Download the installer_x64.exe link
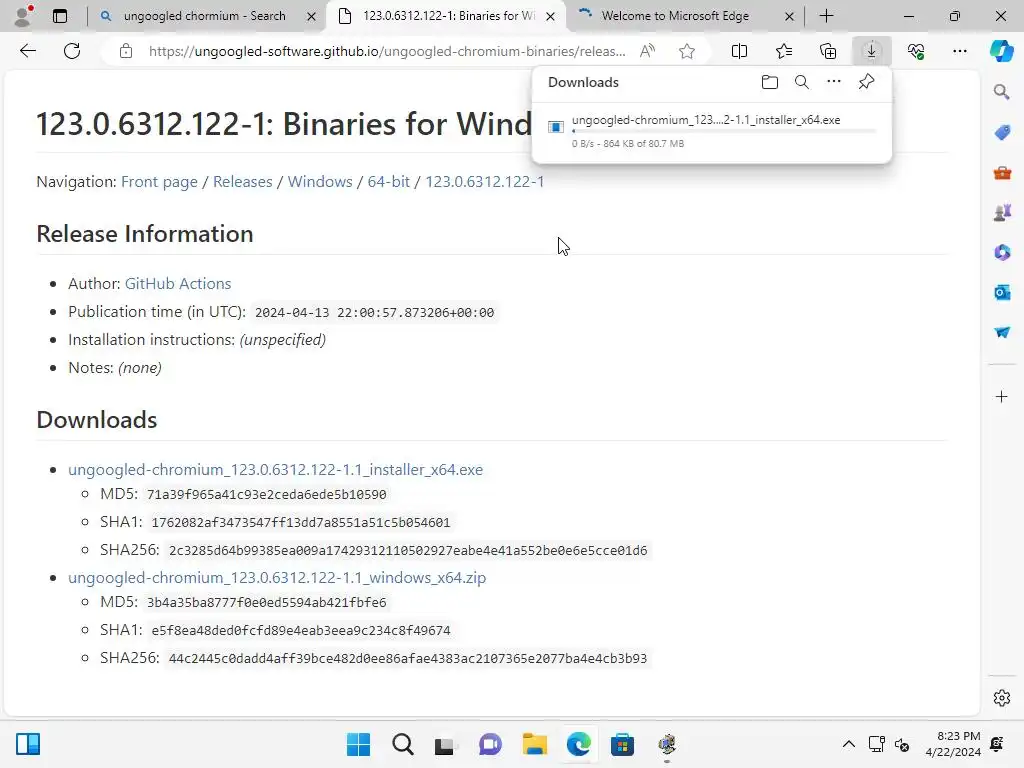The width and height of the screenshot is (1024, 768). pyautogui.click(x=276, y=470)
